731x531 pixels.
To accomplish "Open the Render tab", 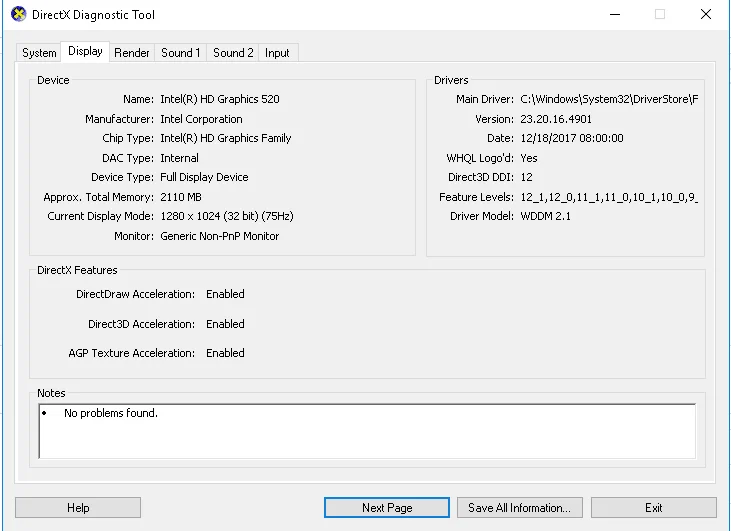I will 132,53.
